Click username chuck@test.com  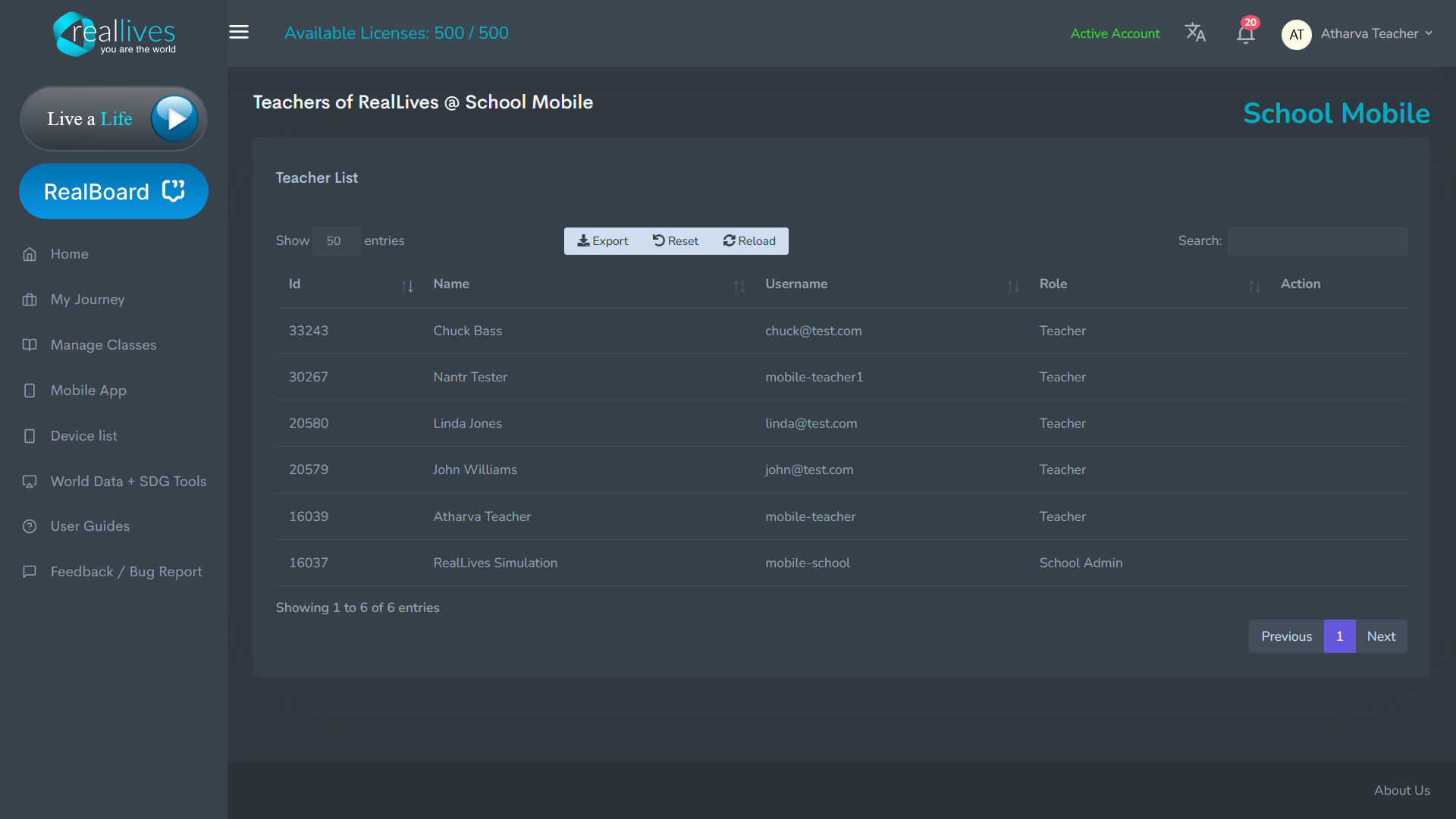point(814,331)
